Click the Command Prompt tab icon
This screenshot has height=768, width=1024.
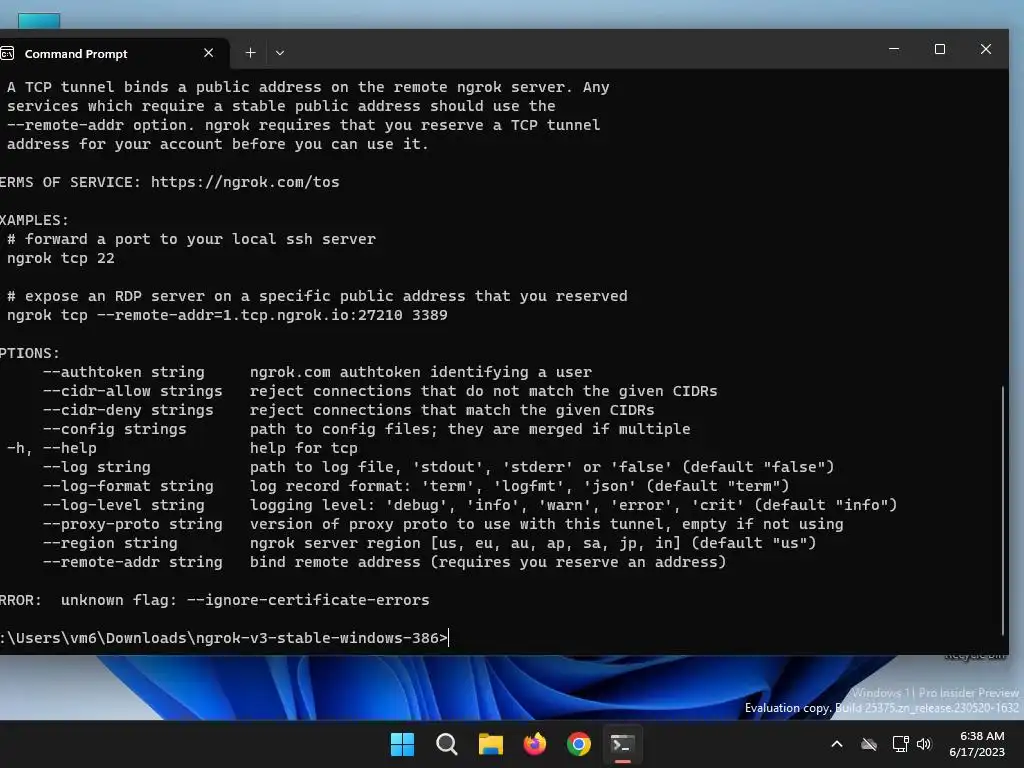pos(7,54)
